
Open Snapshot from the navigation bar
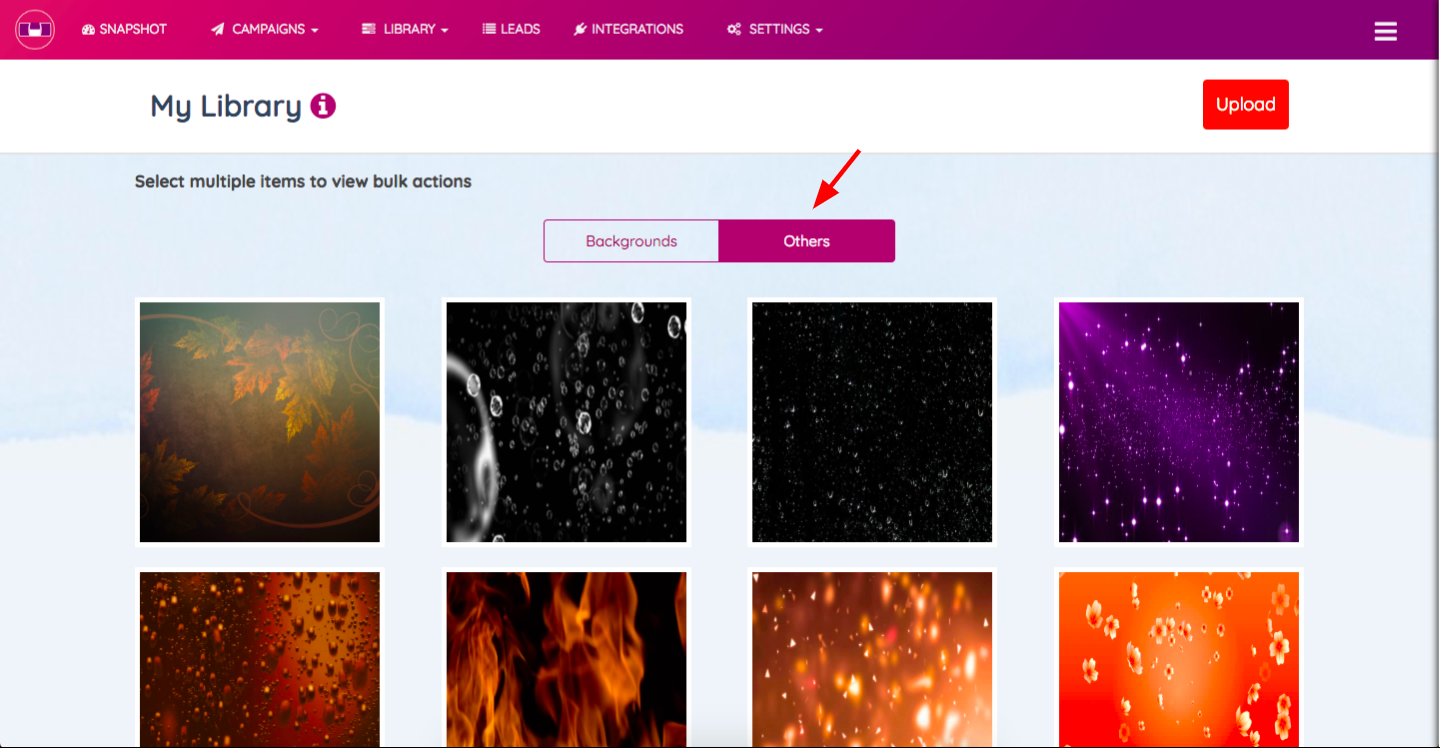(124, 30)
